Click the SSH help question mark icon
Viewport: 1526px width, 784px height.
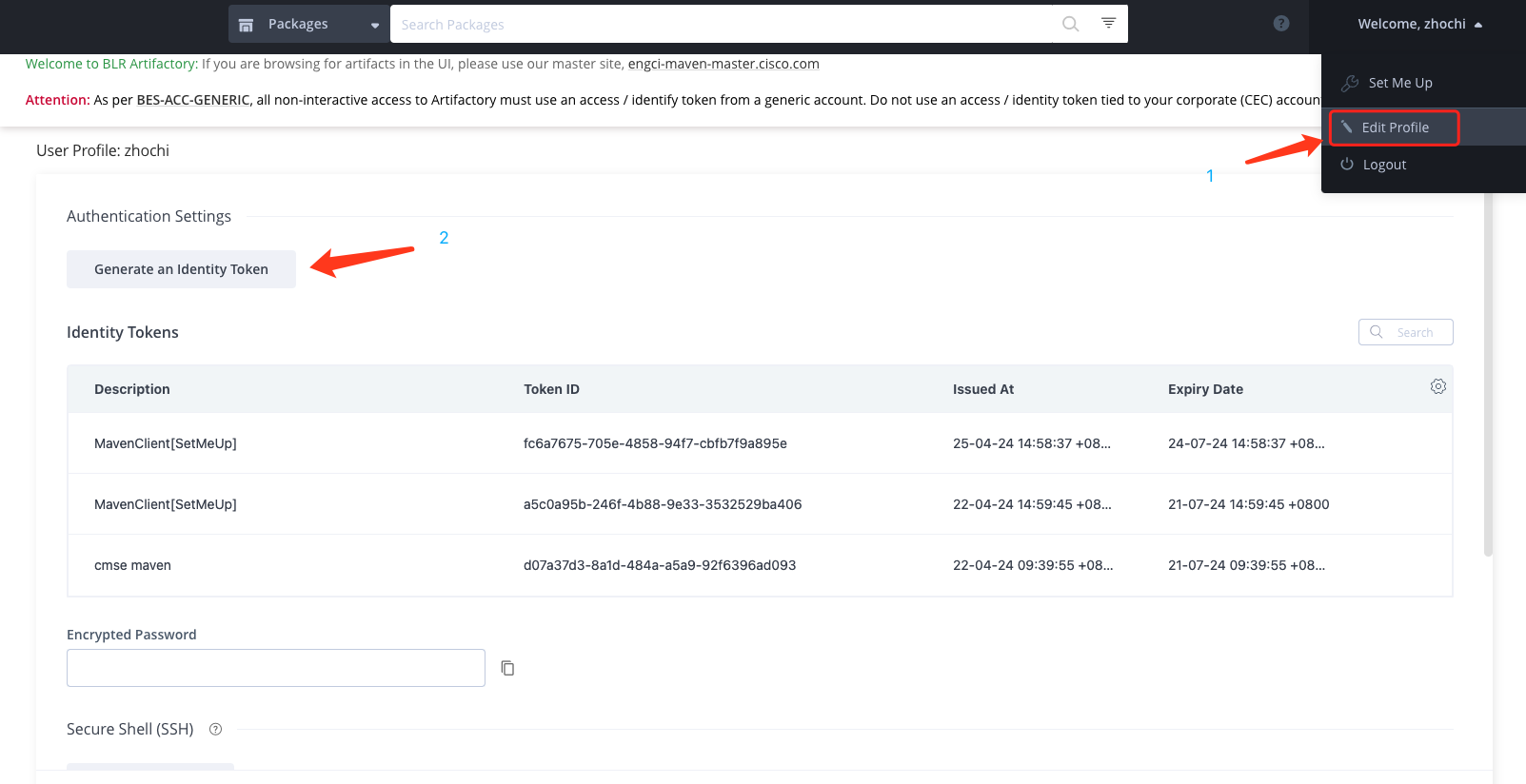pos(215,730)
